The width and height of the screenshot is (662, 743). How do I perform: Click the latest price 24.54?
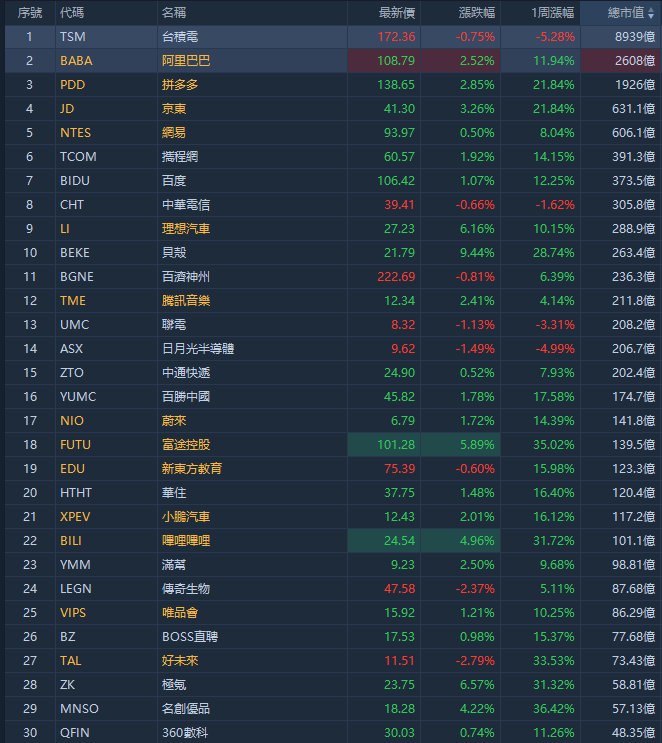coord(399,541)
